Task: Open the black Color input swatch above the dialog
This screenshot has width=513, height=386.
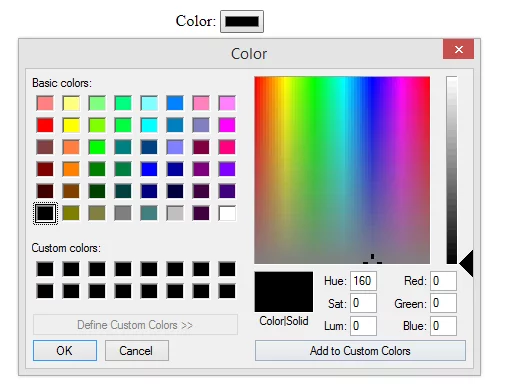Action: [242, 22]
